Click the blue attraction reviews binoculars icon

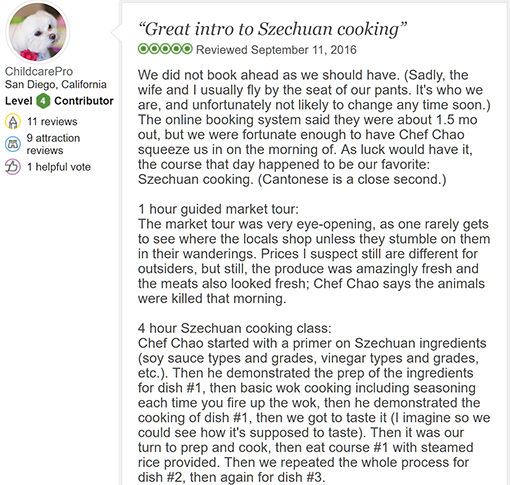pos(13,144)
